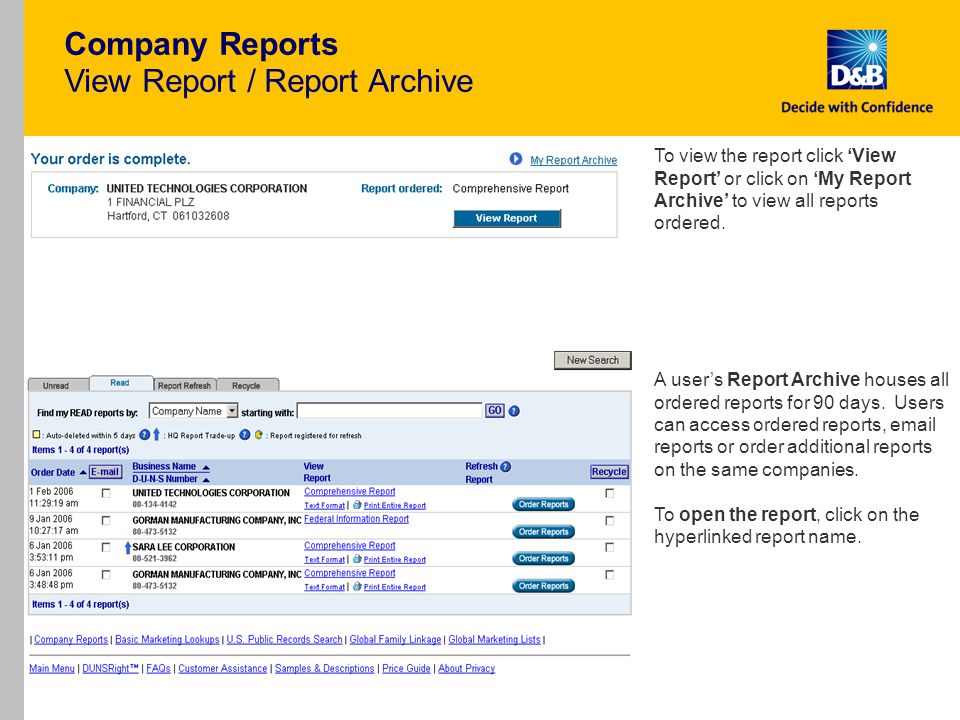Screen dimensions: 960x720
Task: Click Text Format link in Sara Lee row
Action: [x=324, y=560]
